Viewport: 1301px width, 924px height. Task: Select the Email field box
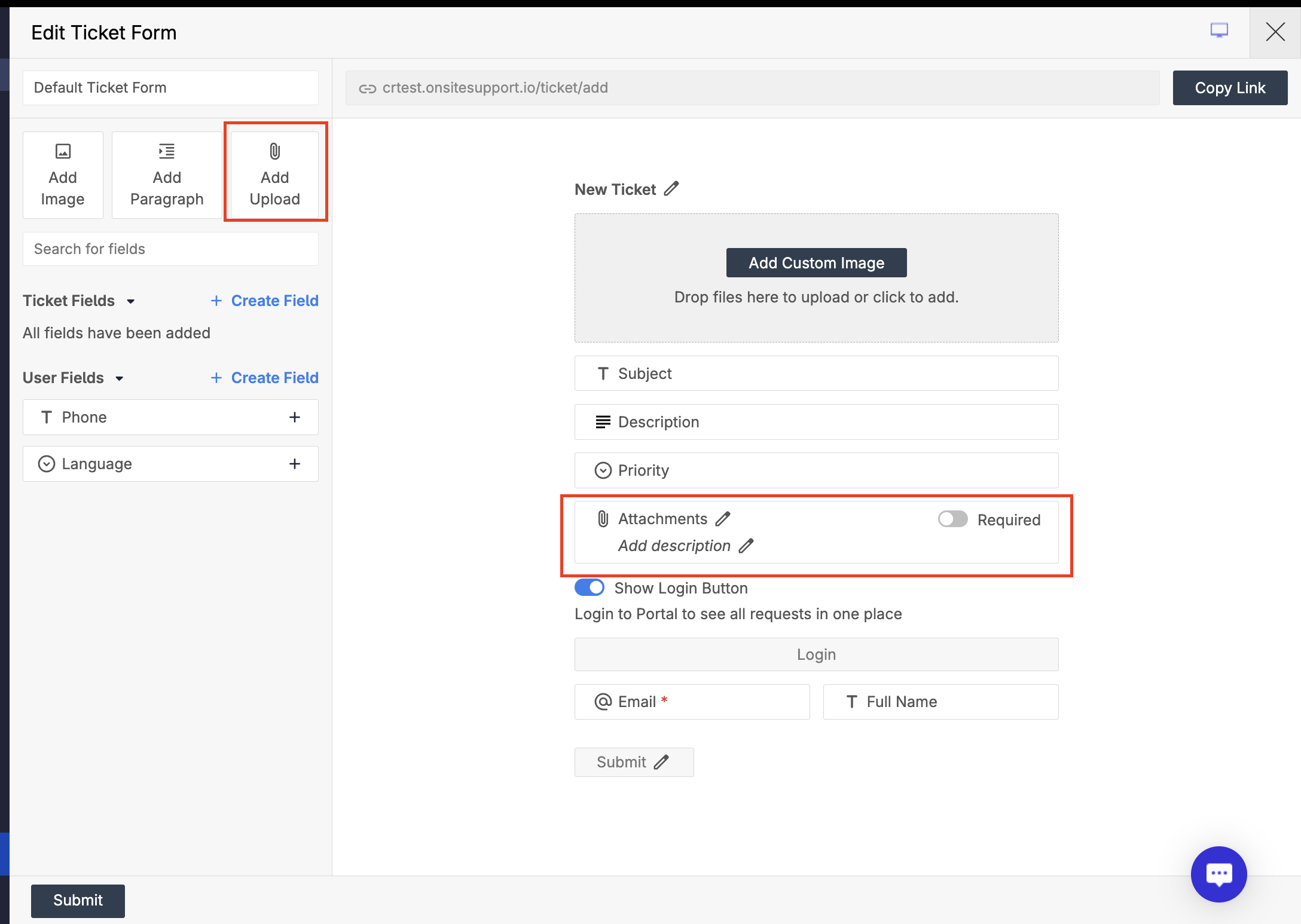click(692, 702)
